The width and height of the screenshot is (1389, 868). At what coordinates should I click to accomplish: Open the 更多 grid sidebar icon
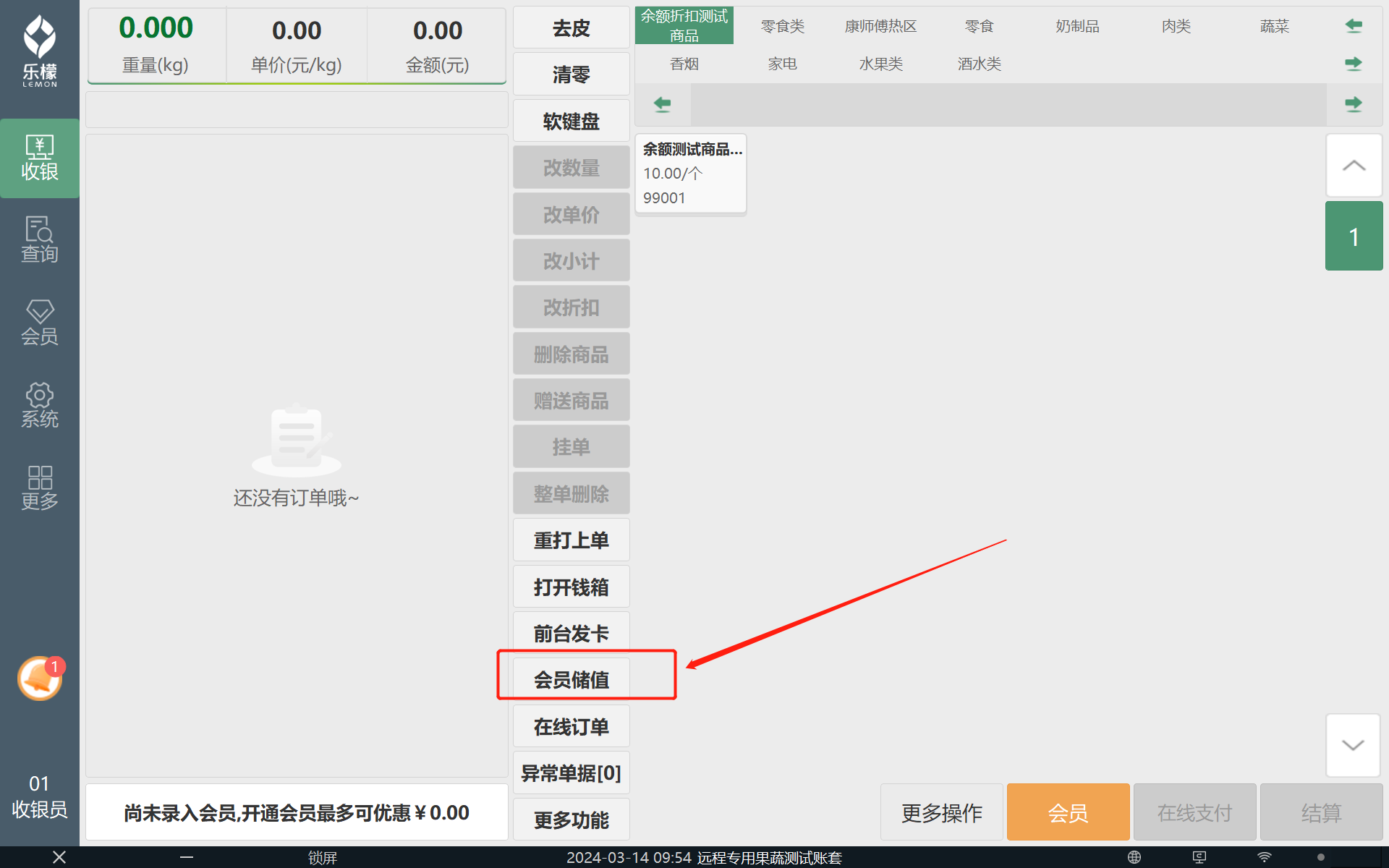point(40,488)
